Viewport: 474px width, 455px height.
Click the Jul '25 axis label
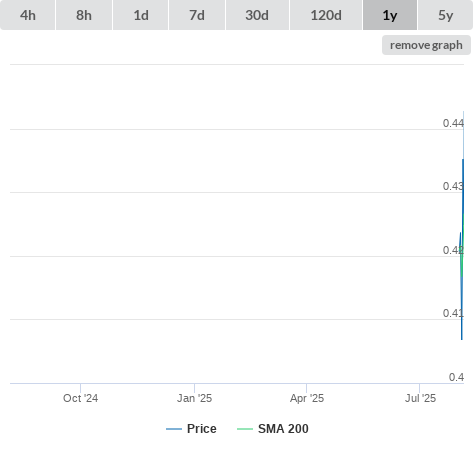tap(420, 398)
